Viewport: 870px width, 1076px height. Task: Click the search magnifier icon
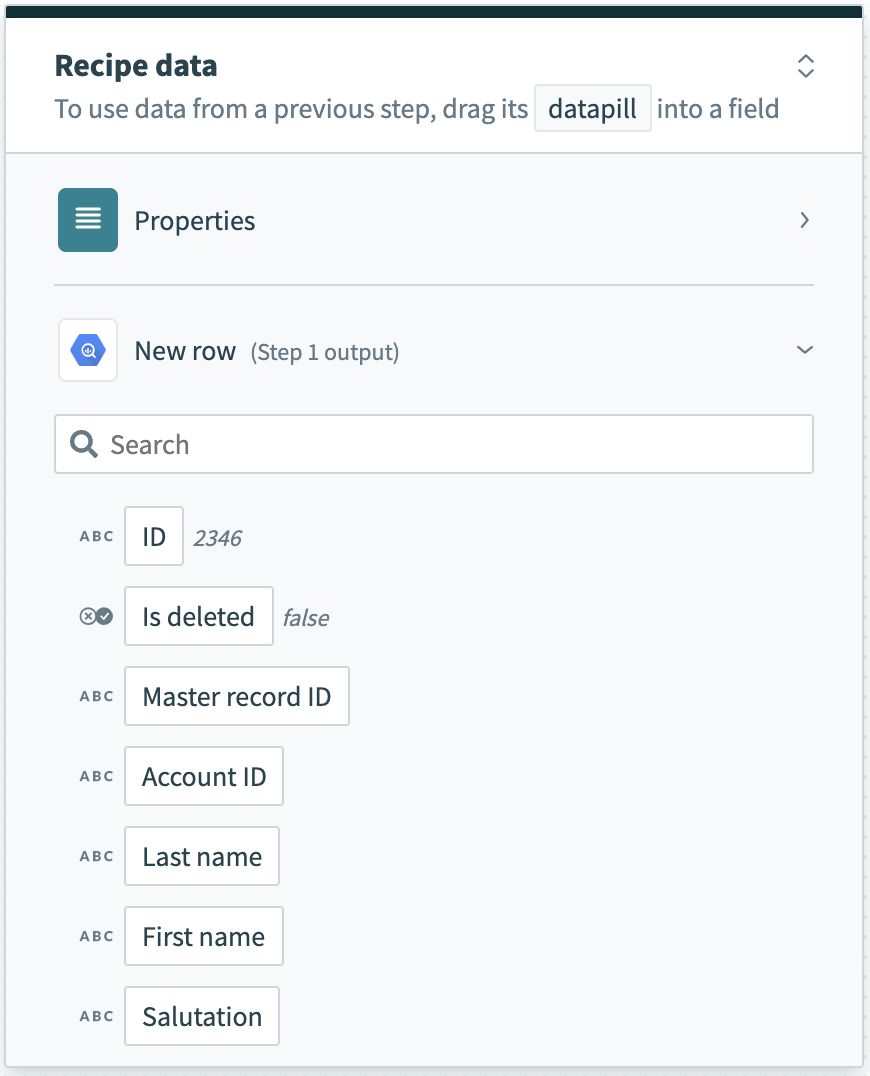coord(84,444)
